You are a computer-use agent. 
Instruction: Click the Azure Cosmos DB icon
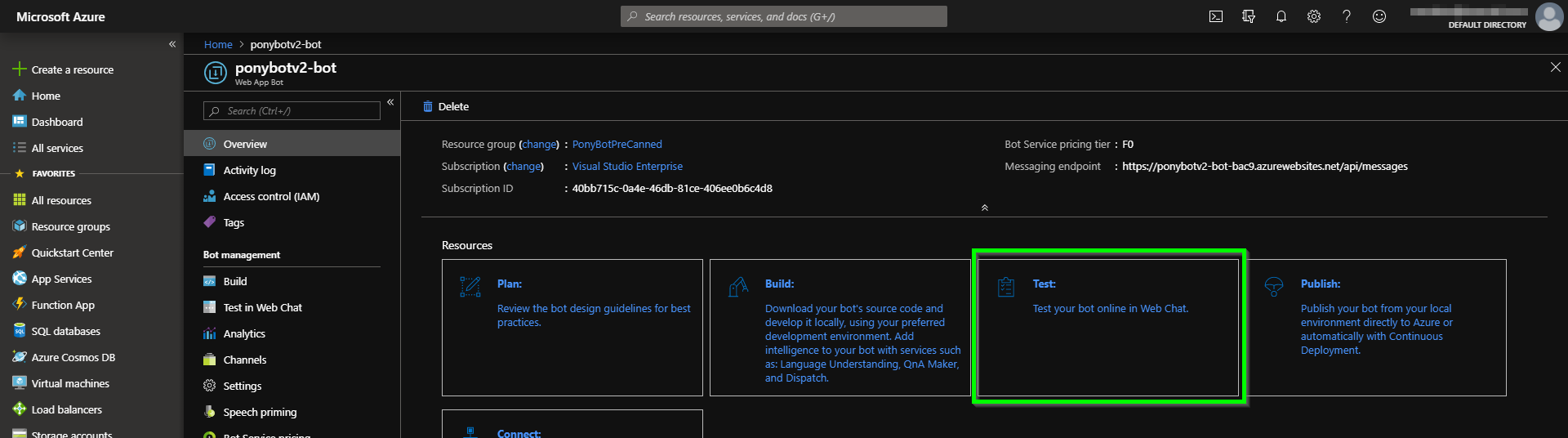pos(20,357)
